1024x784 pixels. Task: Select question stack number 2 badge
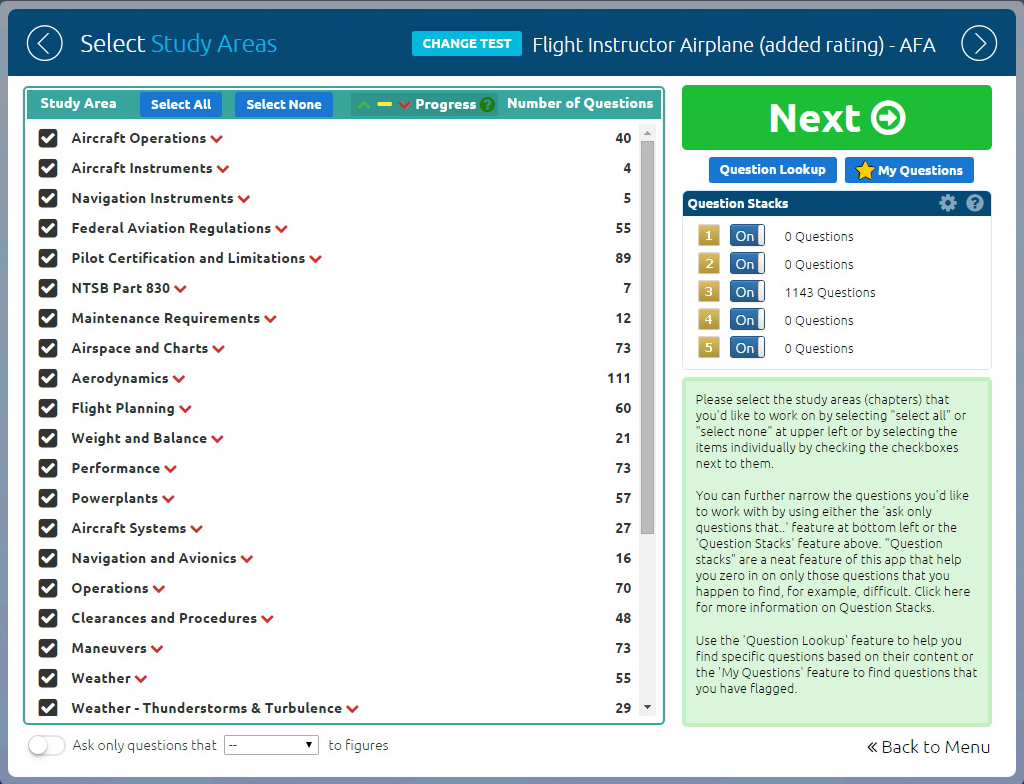click(709, 264)
